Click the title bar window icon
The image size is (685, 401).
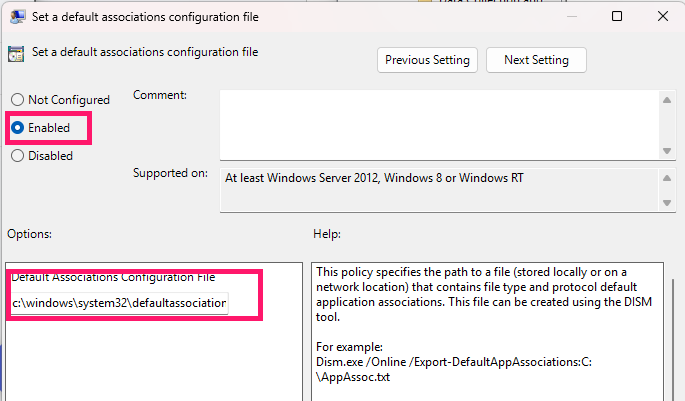[17, 17]
